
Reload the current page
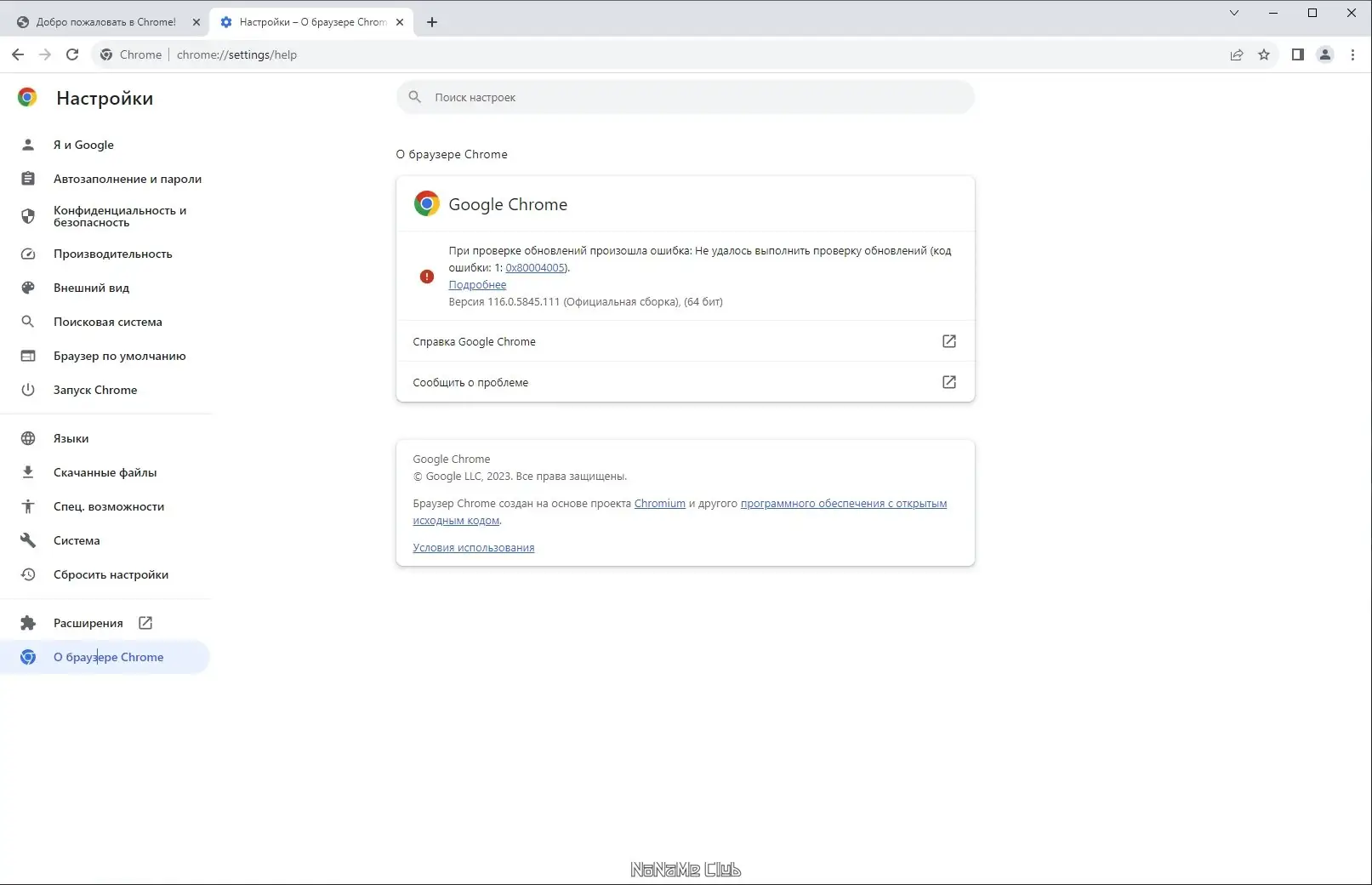pyautogui.click(x=72, y=54)
